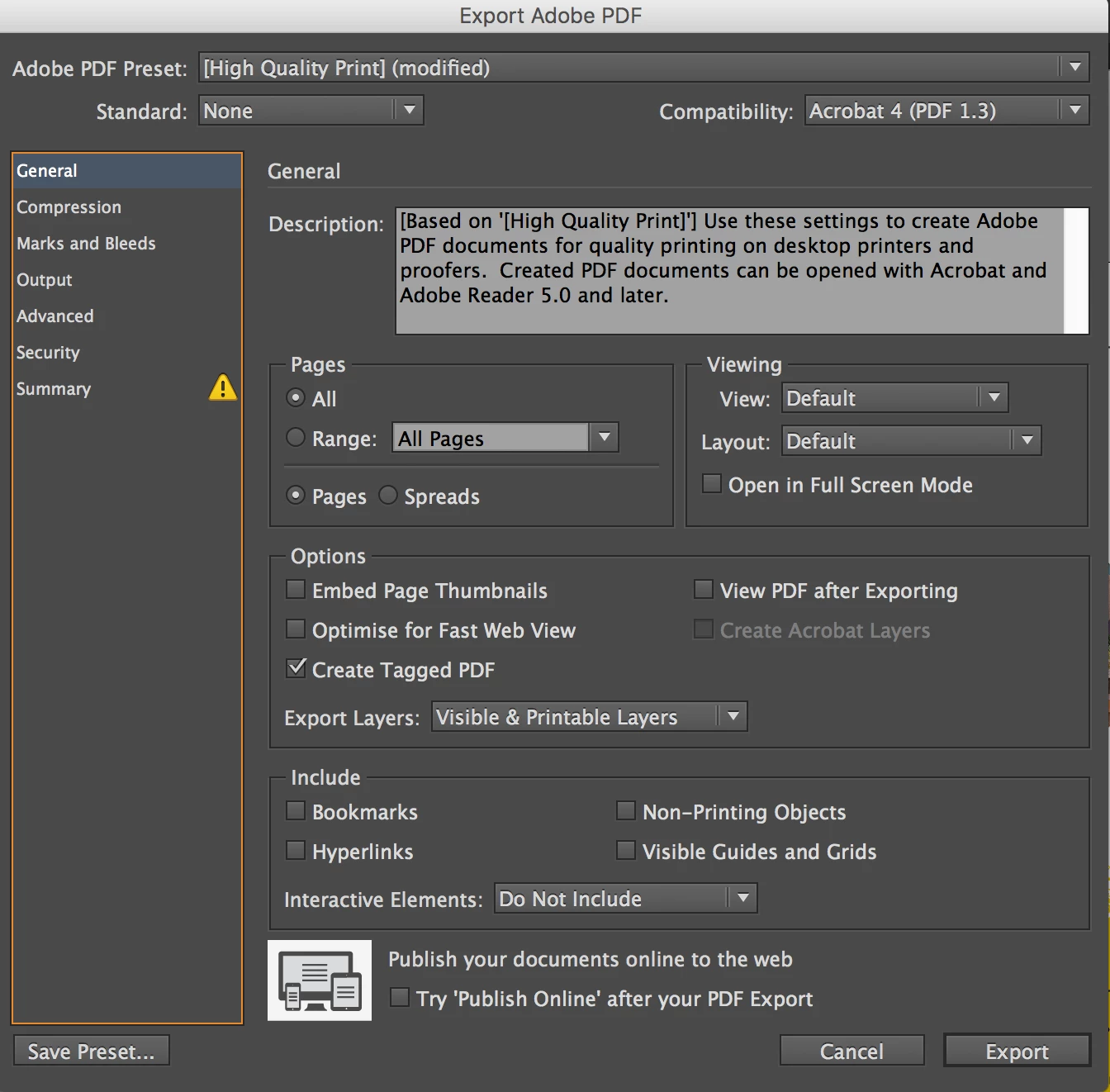
Task: Tick Non-Printing Objects checkbox
Action: point(626,810)
